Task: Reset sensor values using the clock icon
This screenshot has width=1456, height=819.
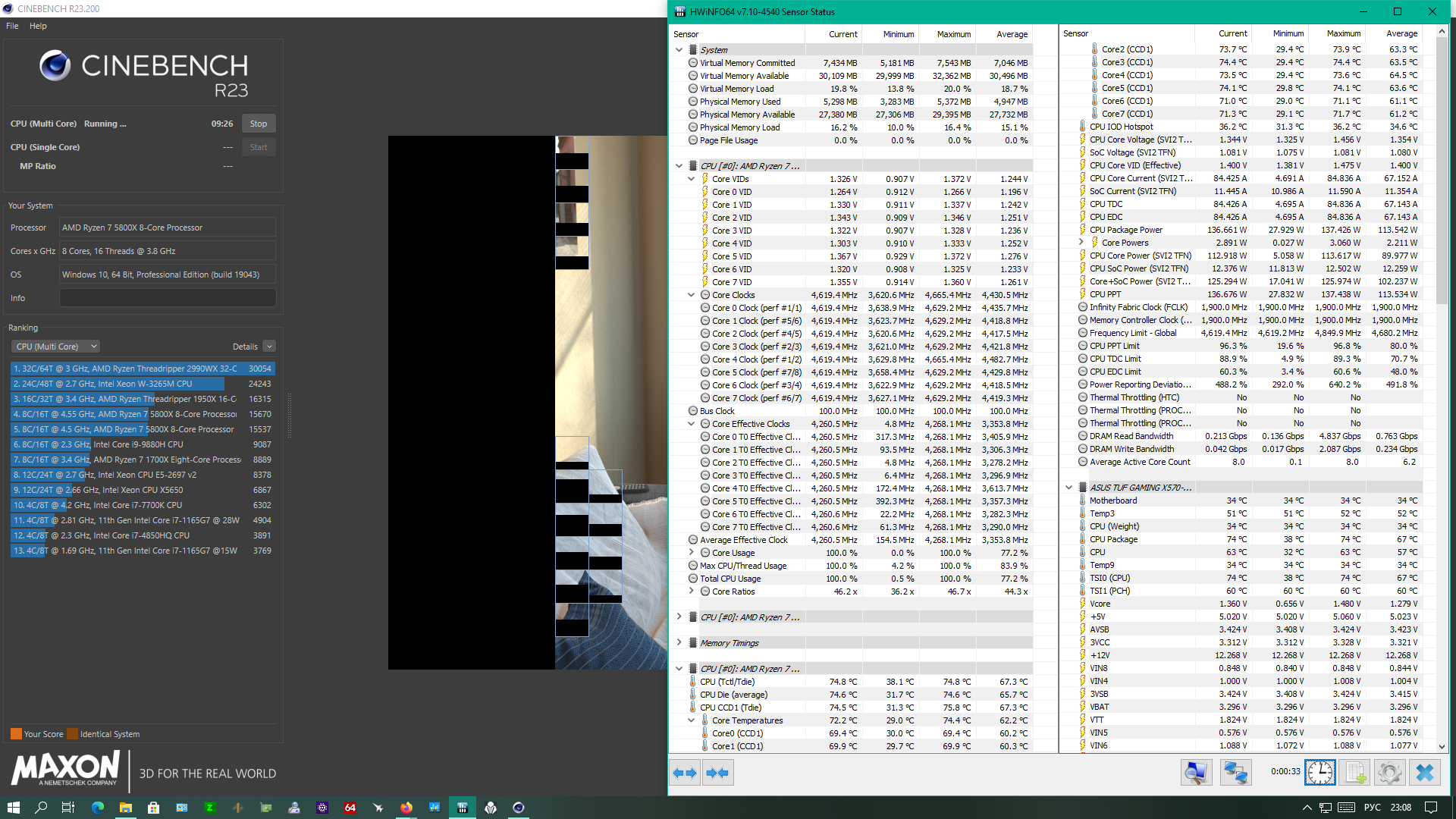Action: point(1320,773)
